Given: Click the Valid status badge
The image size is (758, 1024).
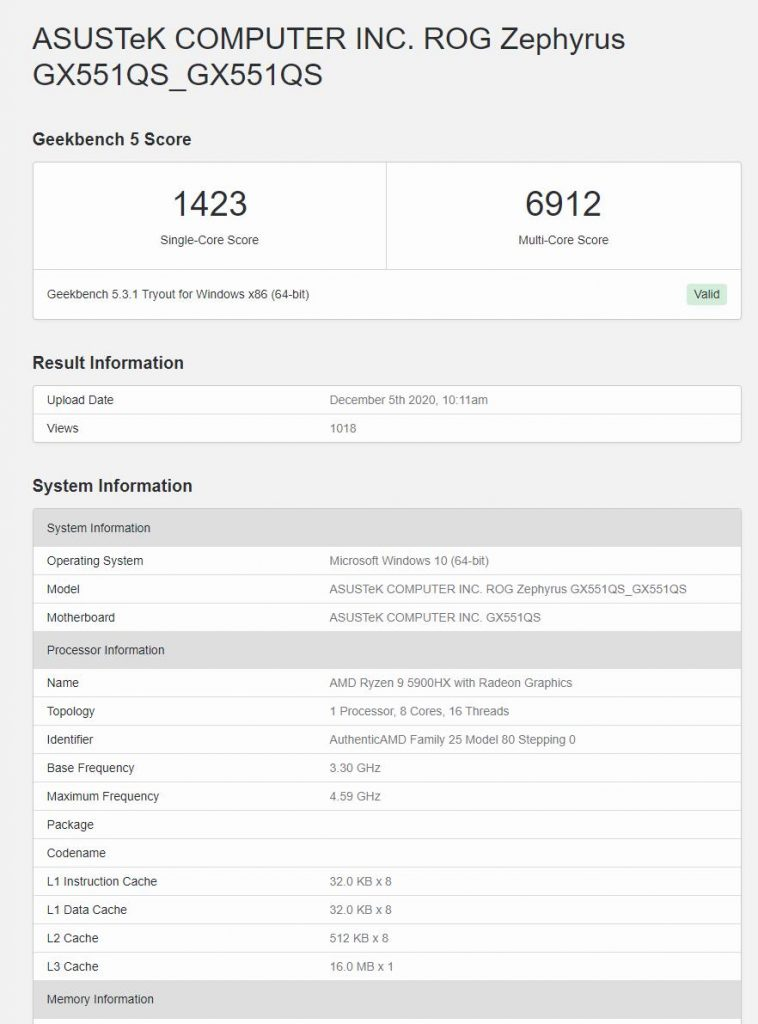Looking at the screenshot, I should coord(706,295).
